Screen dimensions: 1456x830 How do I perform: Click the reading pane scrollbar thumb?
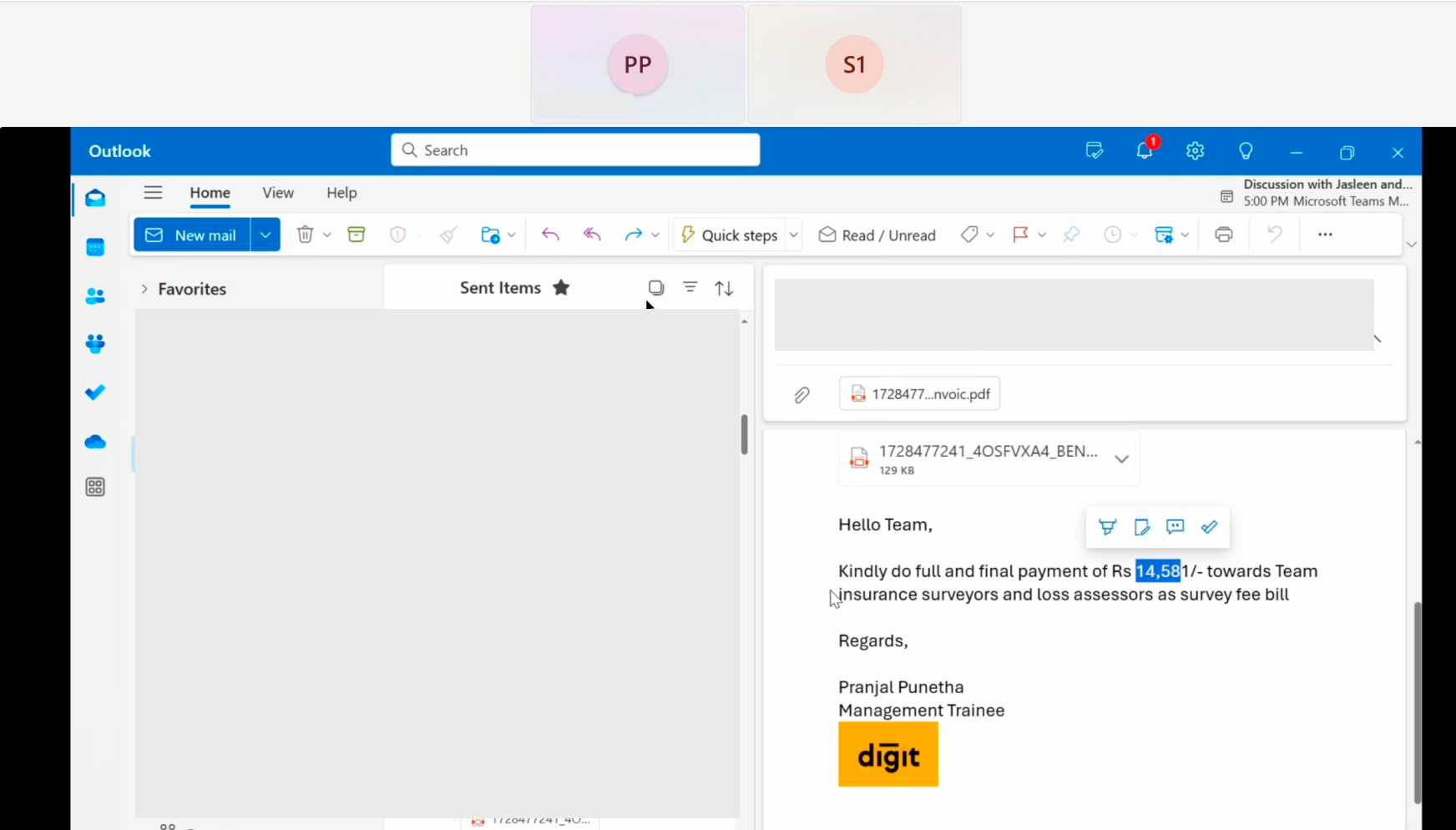tap(1417, 701)
